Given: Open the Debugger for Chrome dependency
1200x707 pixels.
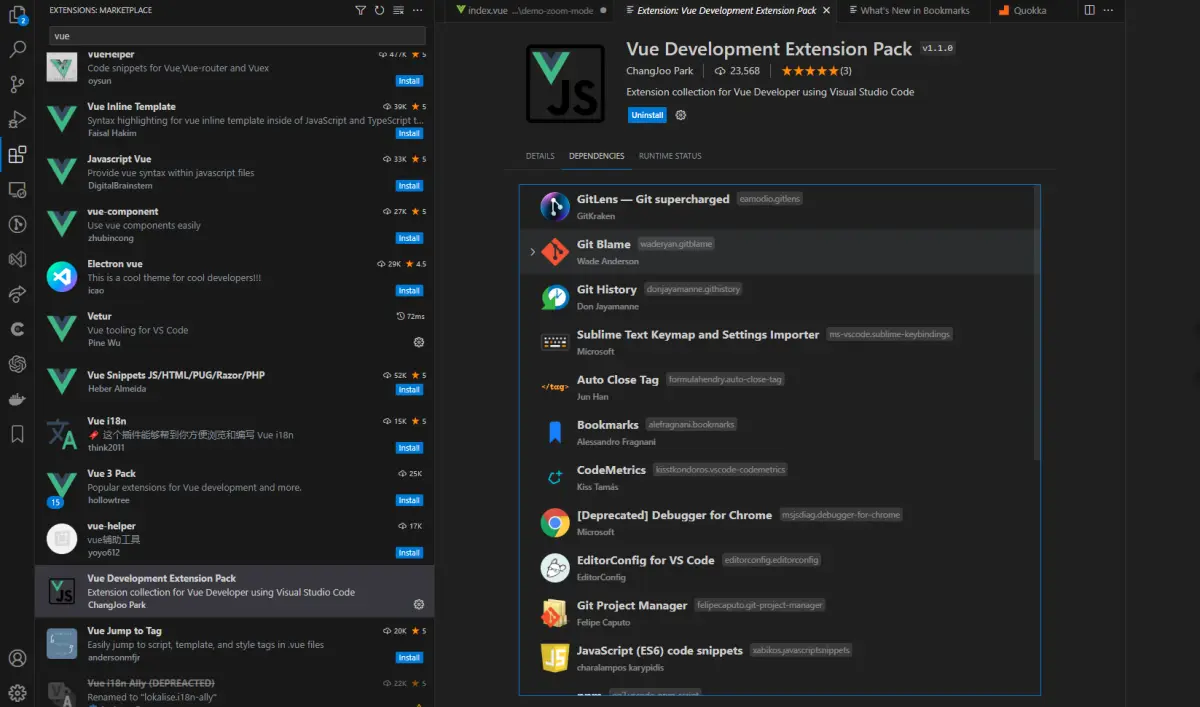Looking at the screenshot, I should (x=780, y=522).
